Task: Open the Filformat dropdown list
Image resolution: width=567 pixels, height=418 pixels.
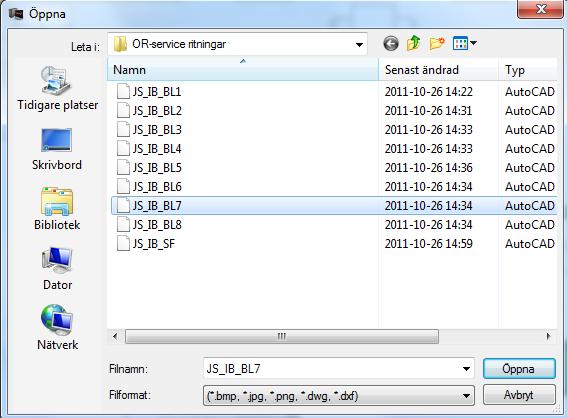Action: pos(338,396)
